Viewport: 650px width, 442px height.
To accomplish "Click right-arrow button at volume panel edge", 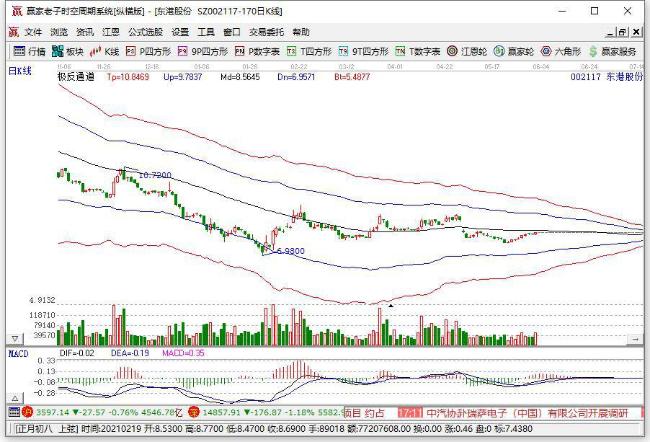I will click(635, 339).
